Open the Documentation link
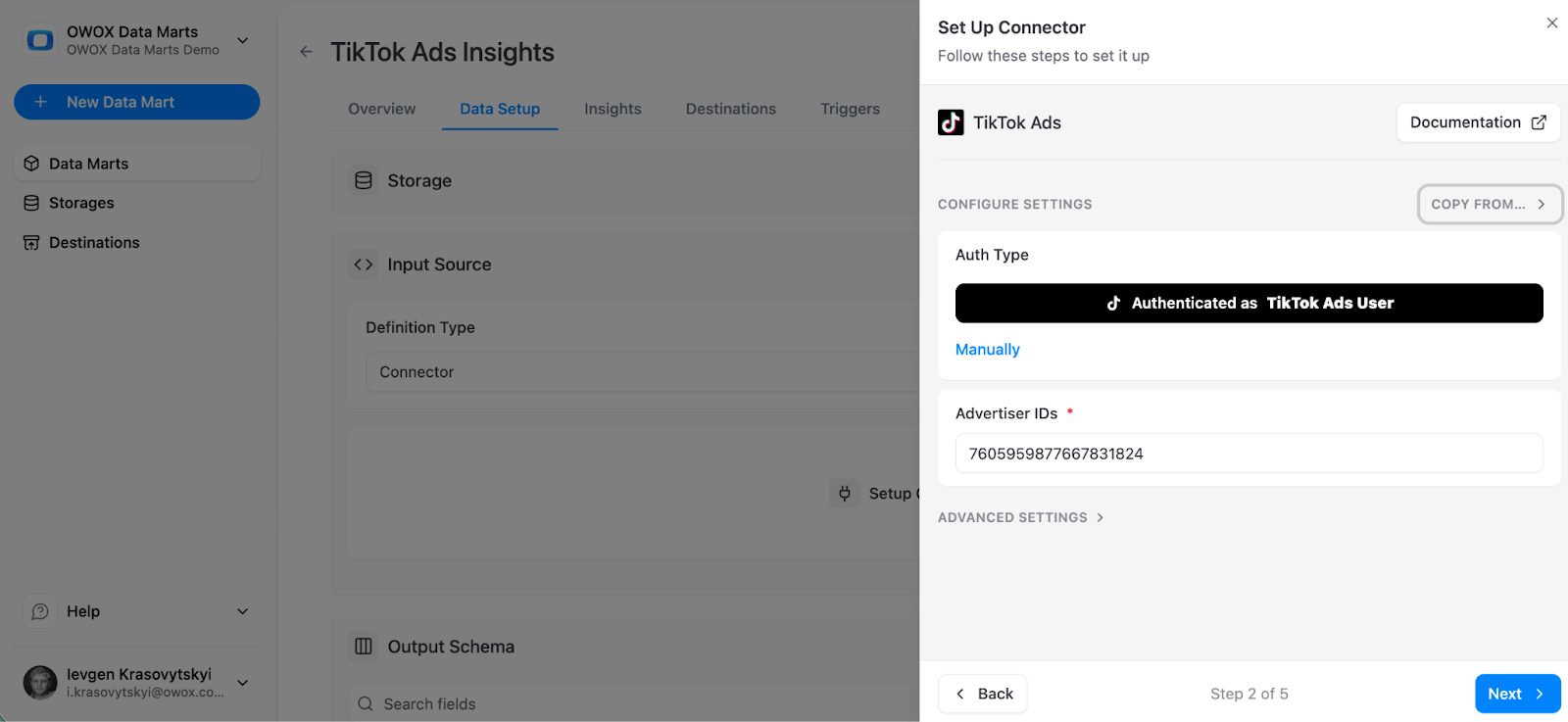This screenshot has width=1568, height=722. click(1478, 122)
